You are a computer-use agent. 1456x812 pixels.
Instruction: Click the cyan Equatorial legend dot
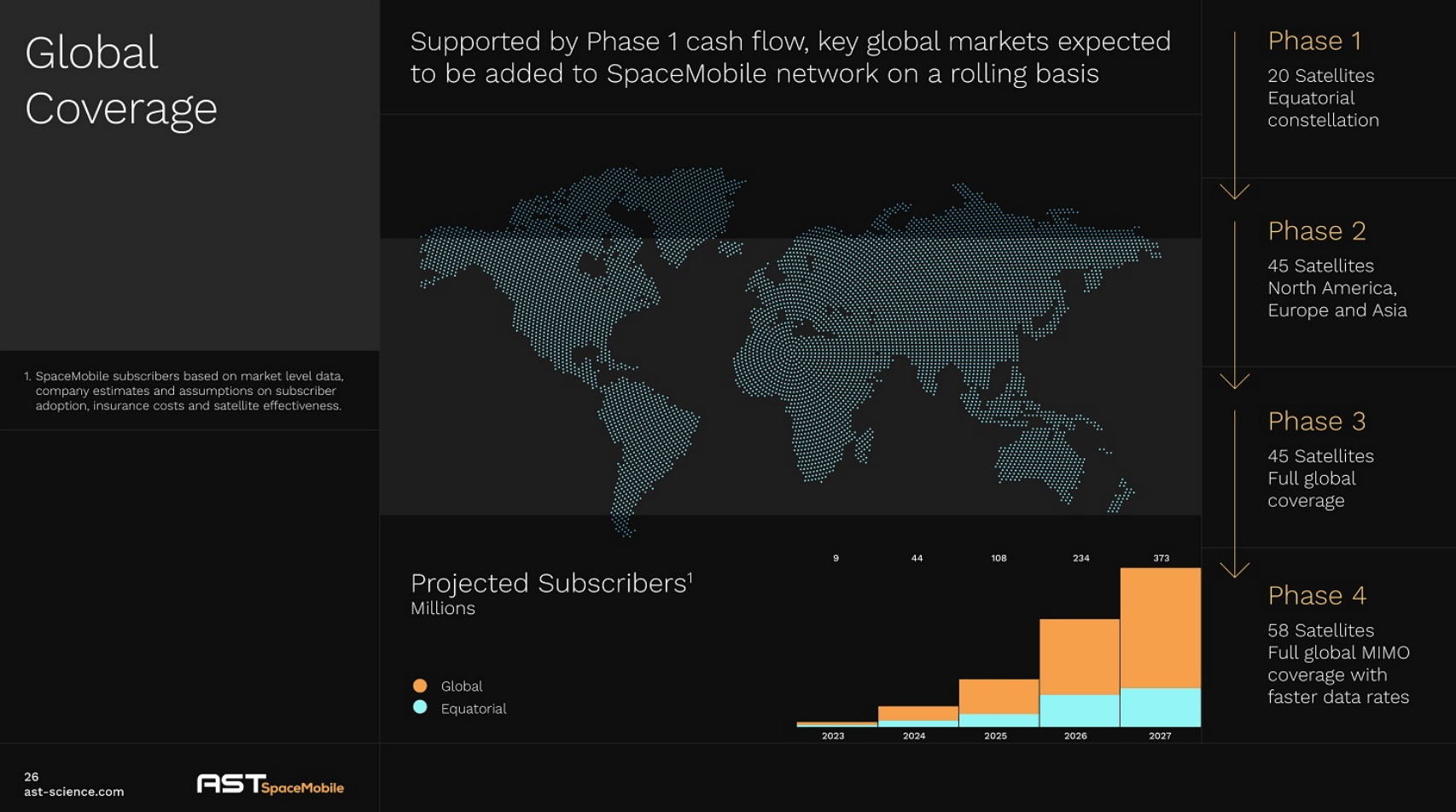pyautogui.click(x=420, y=707)
